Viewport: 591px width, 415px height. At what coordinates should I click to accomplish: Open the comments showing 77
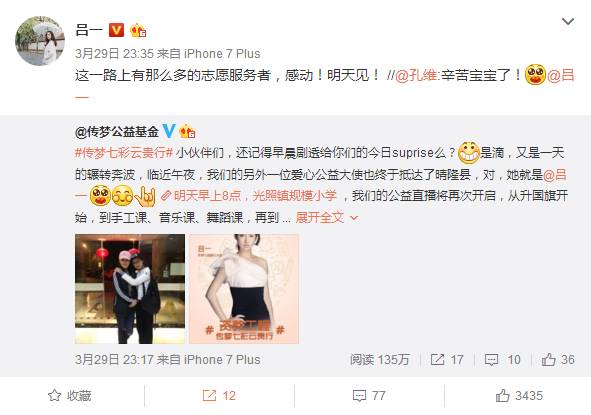pos(369,396)
